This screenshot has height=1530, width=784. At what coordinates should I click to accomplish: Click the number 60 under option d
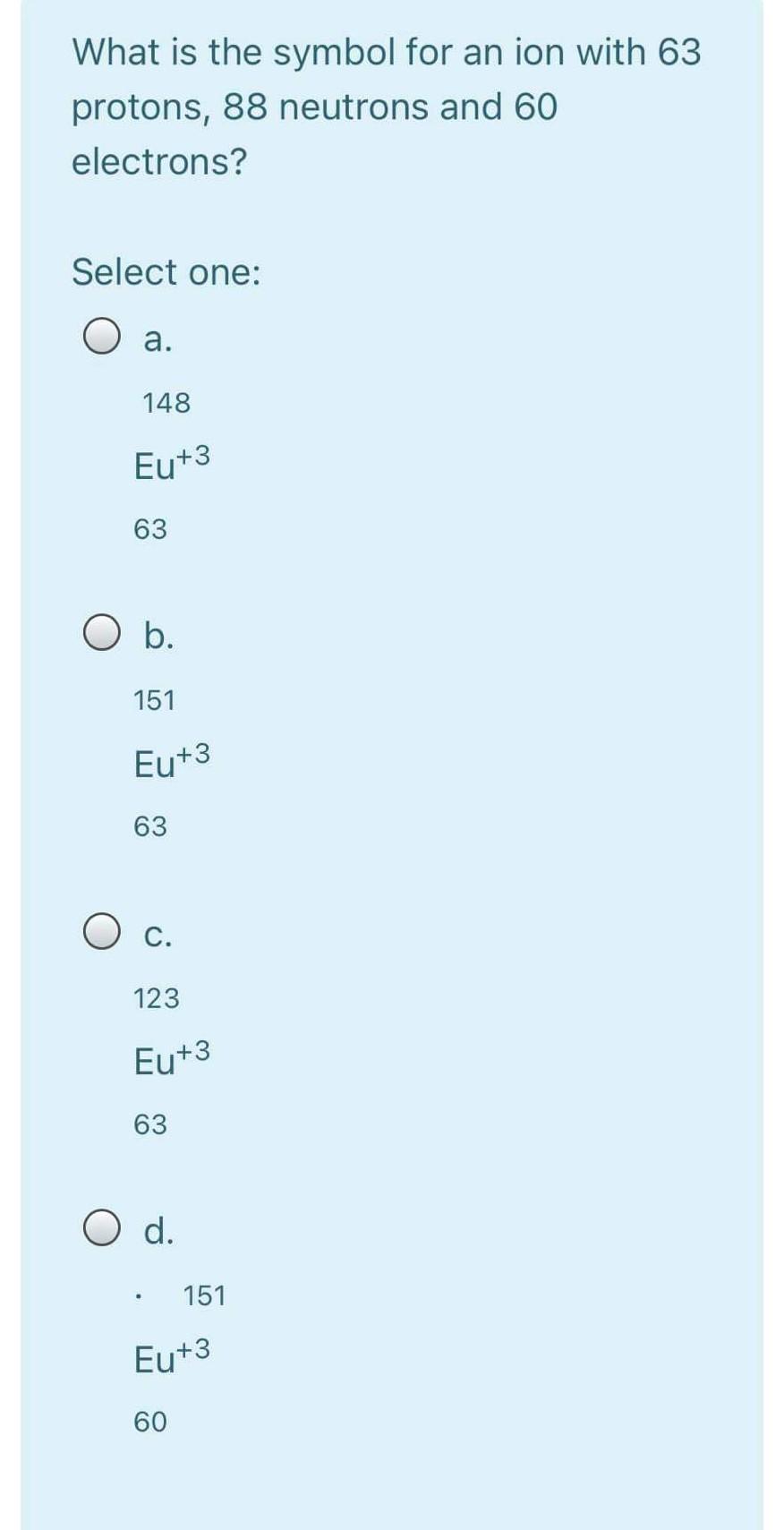(x=150, y=1422)
